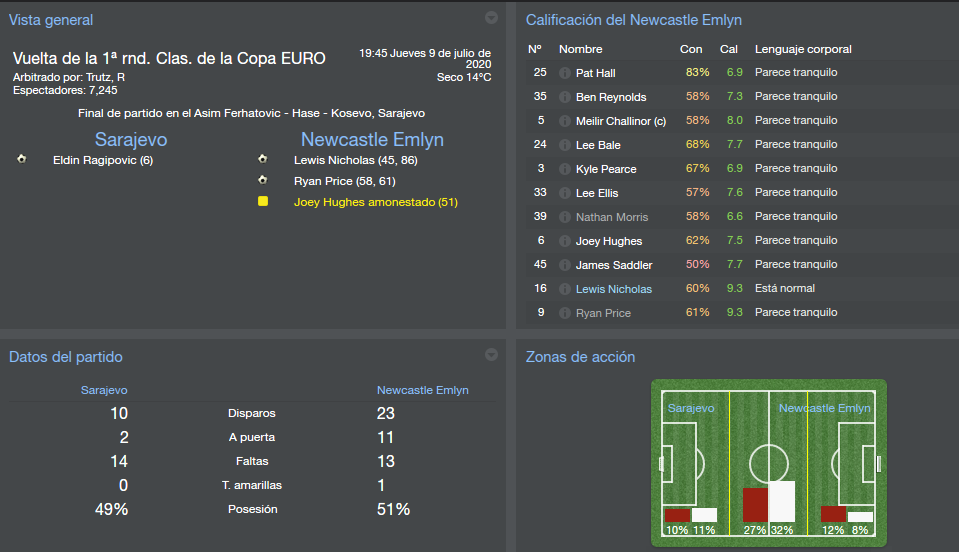Click info icon beside Ben Reynolds
Screen dimensions: 959x552
(x=565, y=97)
